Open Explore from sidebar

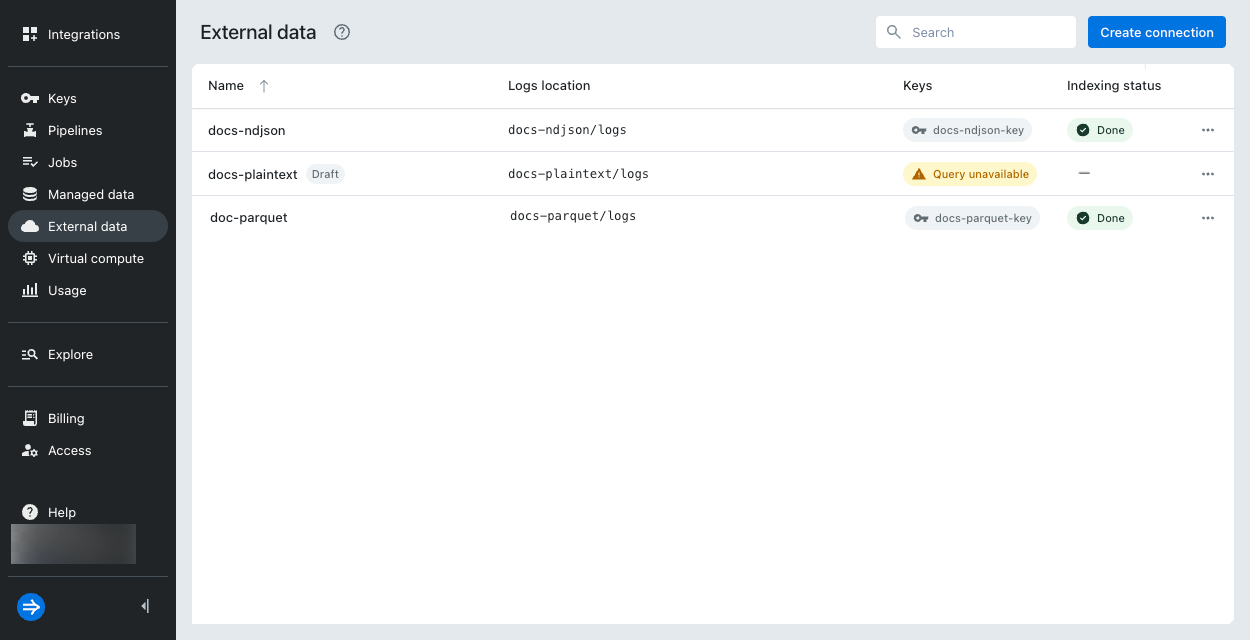(88, 354)
